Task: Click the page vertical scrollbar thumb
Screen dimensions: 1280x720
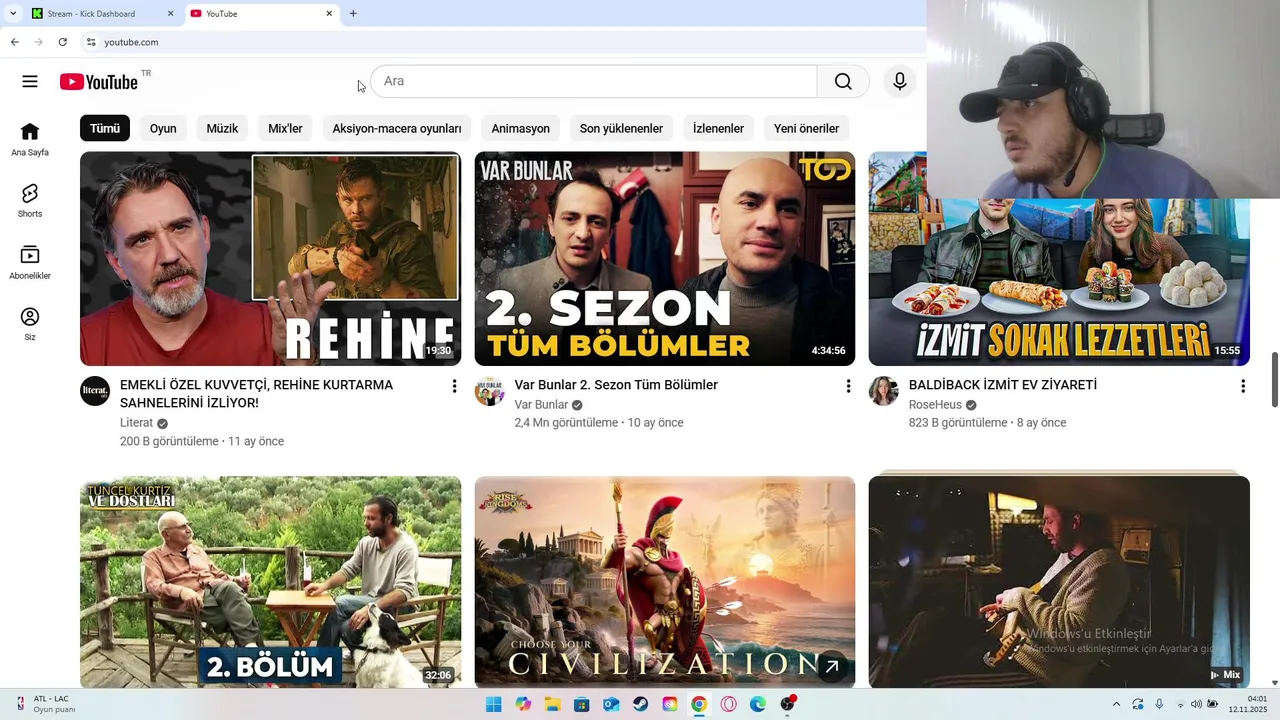Action: 1275,379
